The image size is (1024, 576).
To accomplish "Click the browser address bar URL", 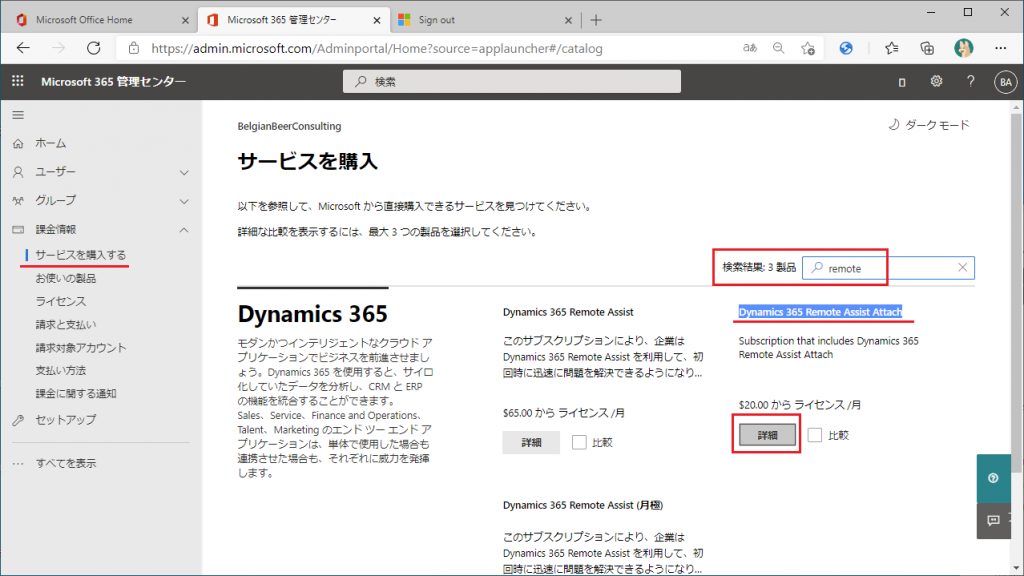I will 377,48.
